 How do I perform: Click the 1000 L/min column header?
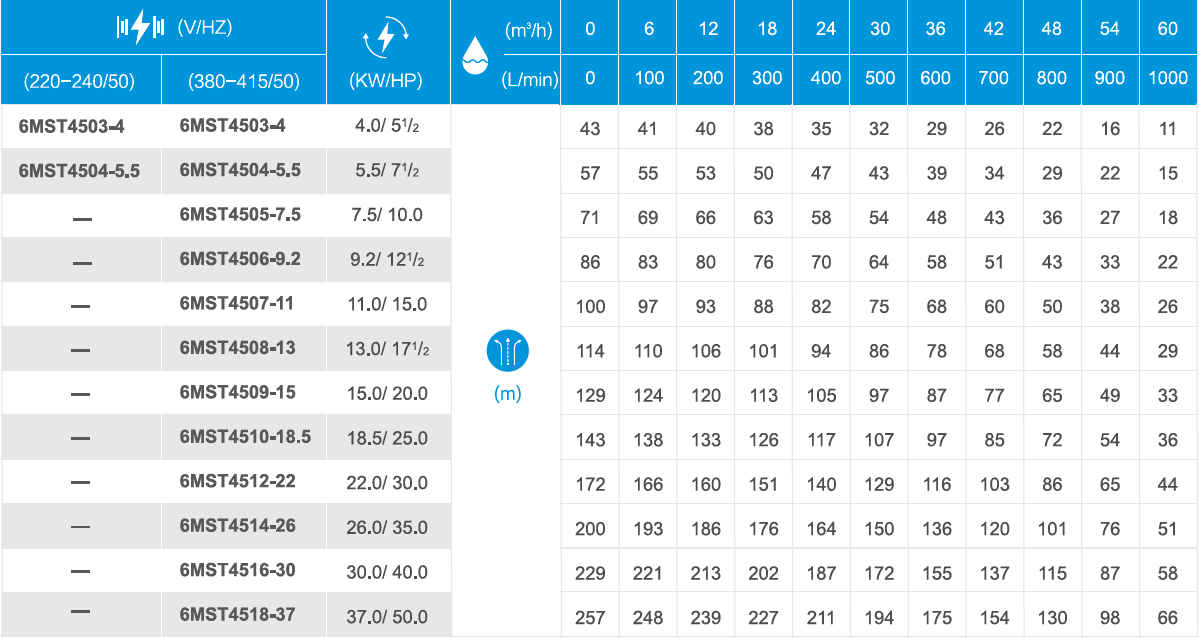[x=1168, y=78]
